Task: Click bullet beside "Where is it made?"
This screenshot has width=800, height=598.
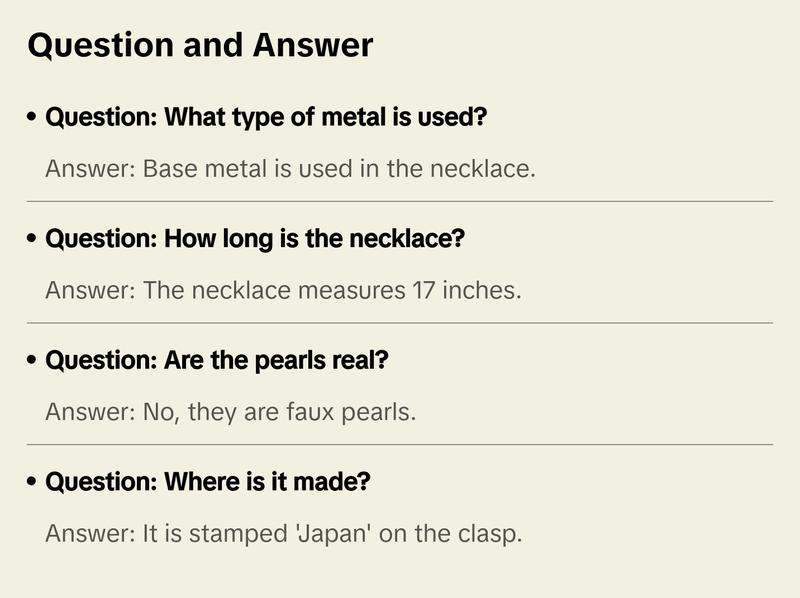Action: [x=33, y=482]
